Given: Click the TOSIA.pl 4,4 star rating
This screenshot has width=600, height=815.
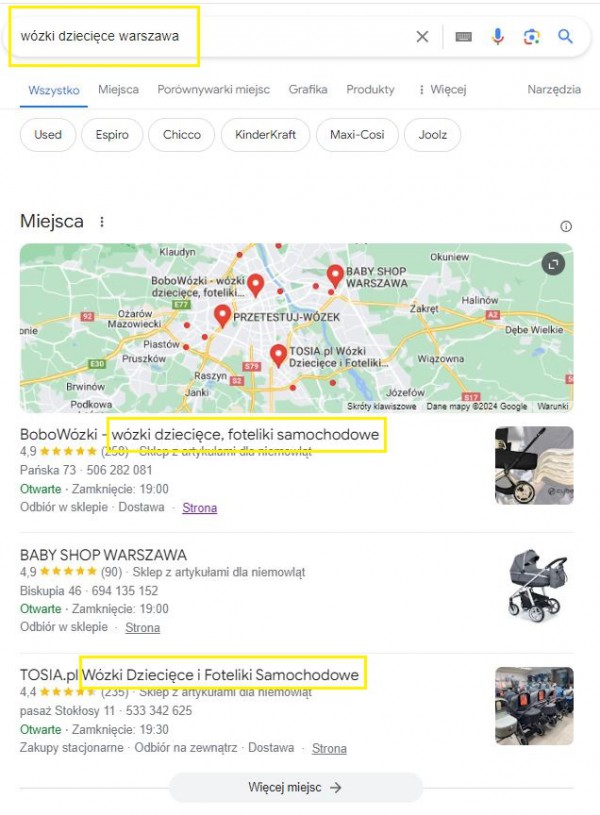Looking at the screenshot, I should click(x=58, y=692).
